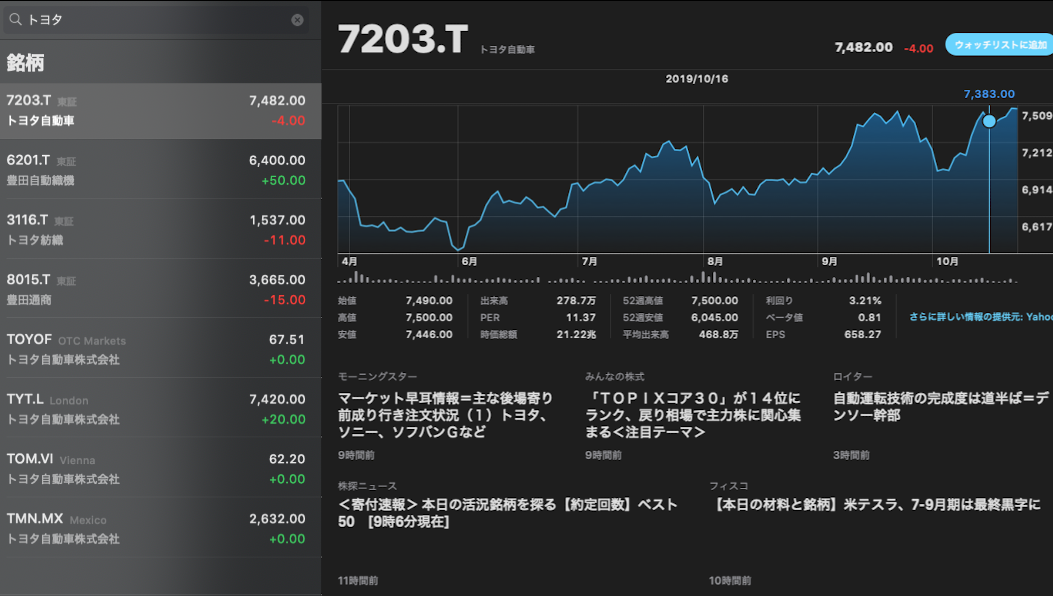Click the PER value 11.37
1053x596 pixels.
580,317
